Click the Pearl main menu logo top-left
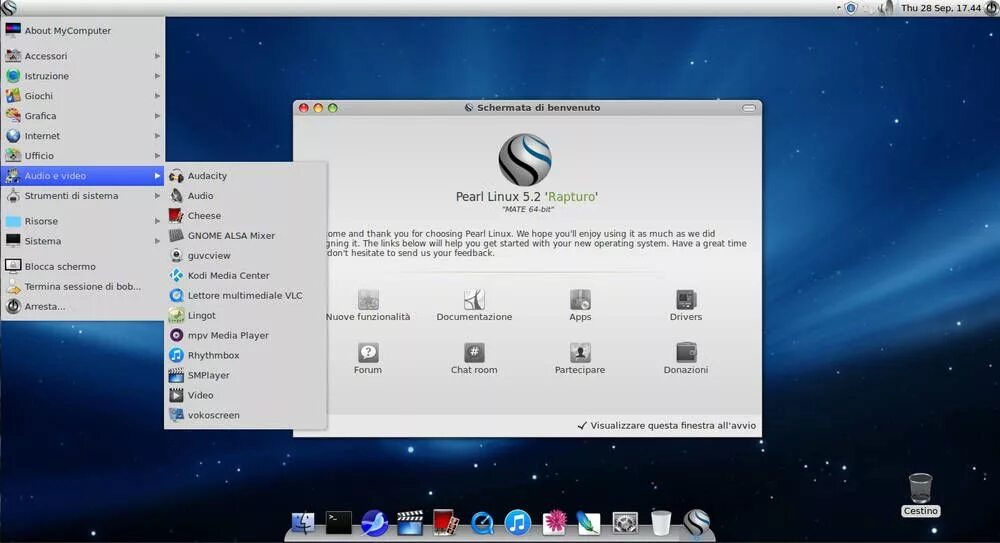 pyautogui.click(x=8, y=8)
